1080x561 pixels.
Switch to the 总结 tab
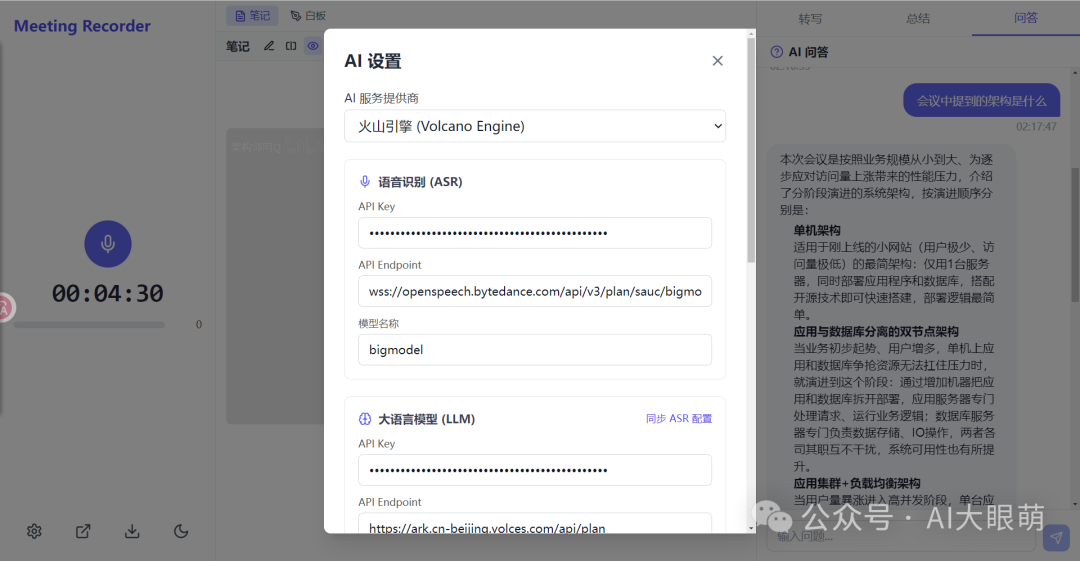click(x=918, y=19)
